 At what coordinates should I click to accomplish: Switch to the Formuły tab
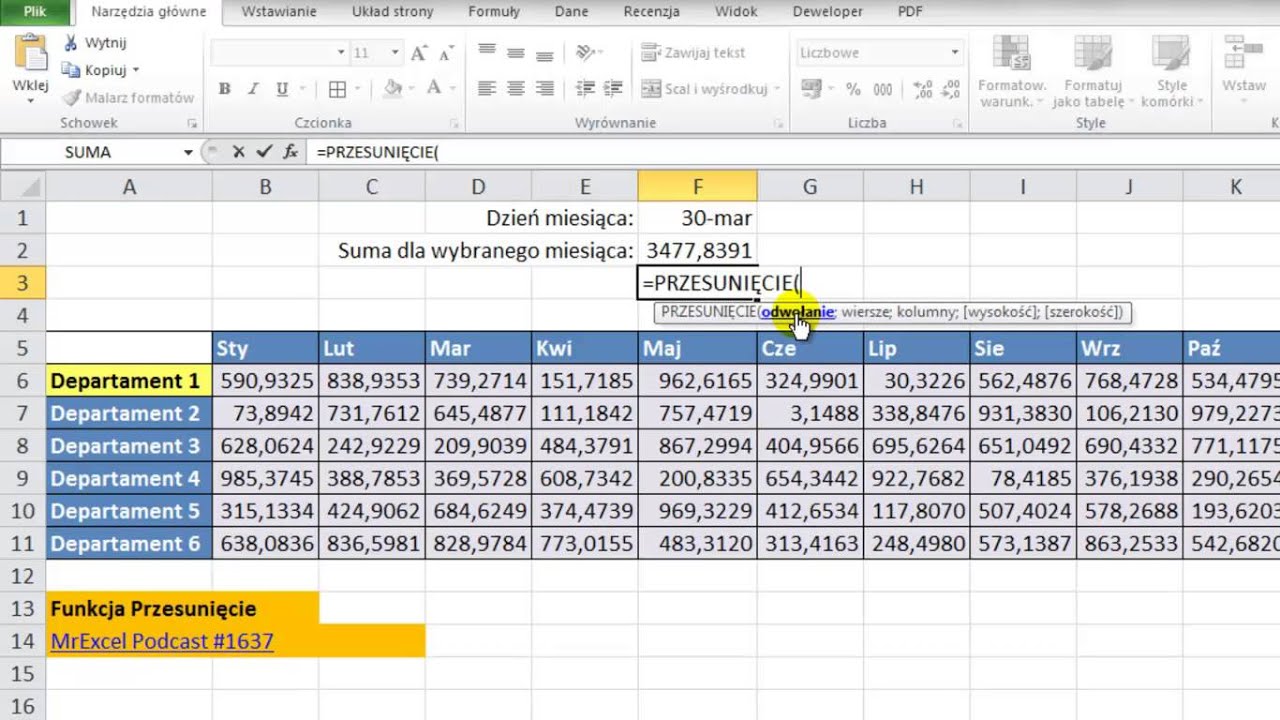pos(494,12)
